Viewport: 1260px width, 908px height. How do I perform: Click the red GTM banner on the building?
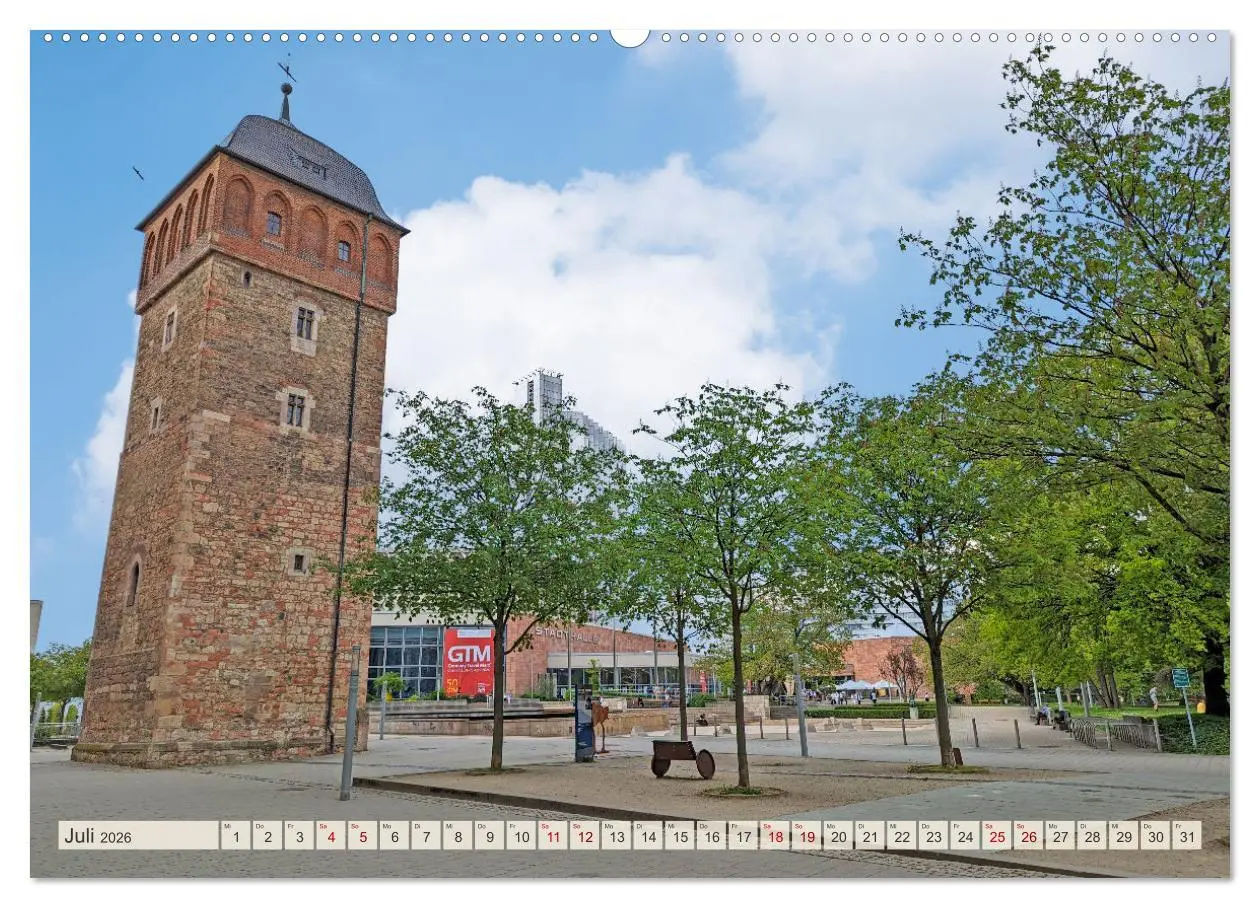pos(468,661)
